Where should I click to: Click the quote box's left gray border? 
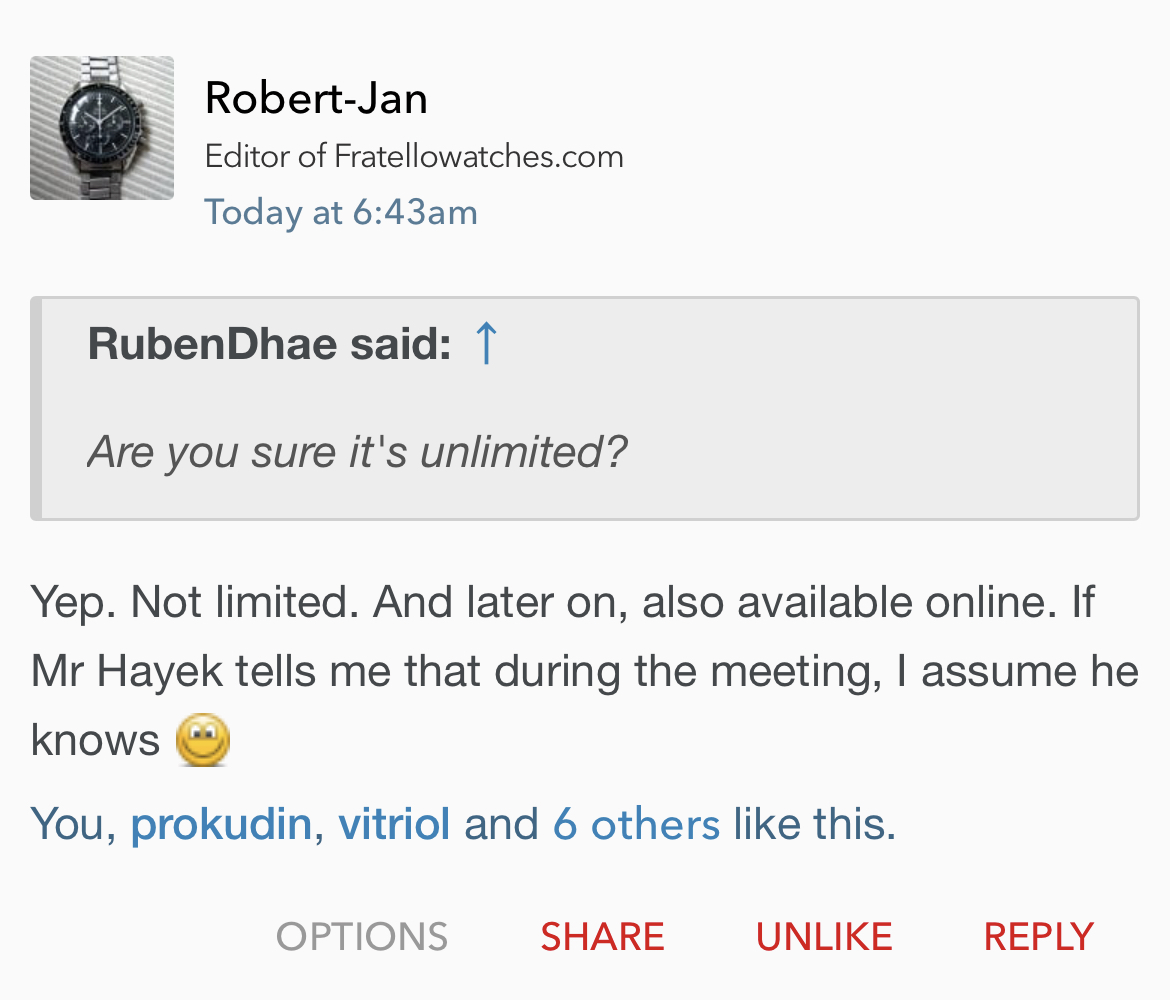[x=36, y=408]
